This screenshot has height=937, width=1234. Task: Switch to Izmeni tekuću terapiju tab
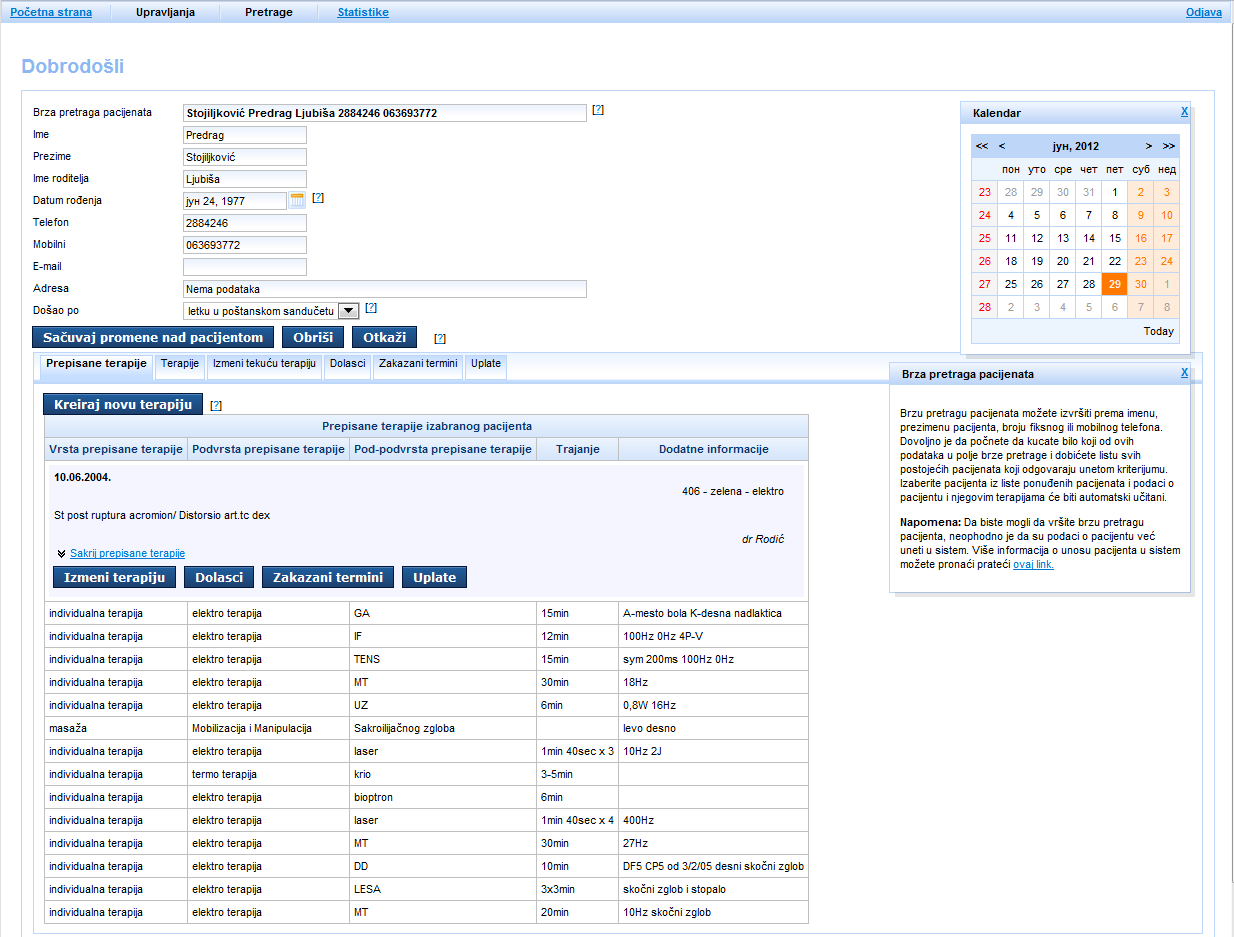pos(264,363)
